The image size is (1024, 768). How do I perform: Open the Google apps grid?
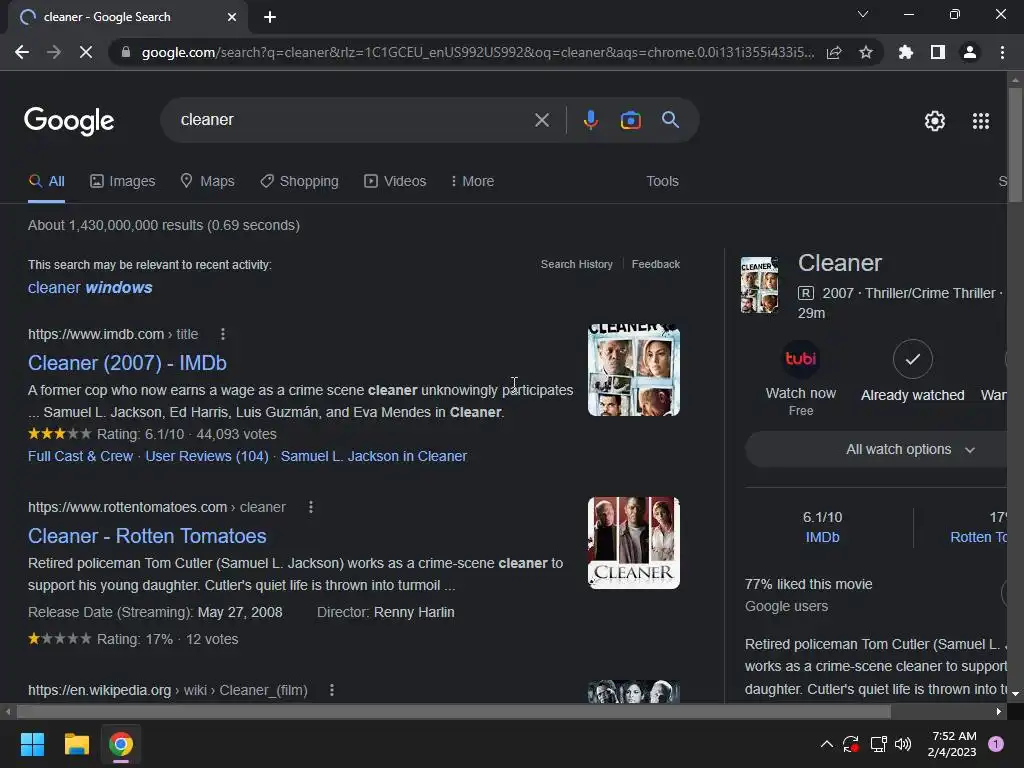point(981,121)
